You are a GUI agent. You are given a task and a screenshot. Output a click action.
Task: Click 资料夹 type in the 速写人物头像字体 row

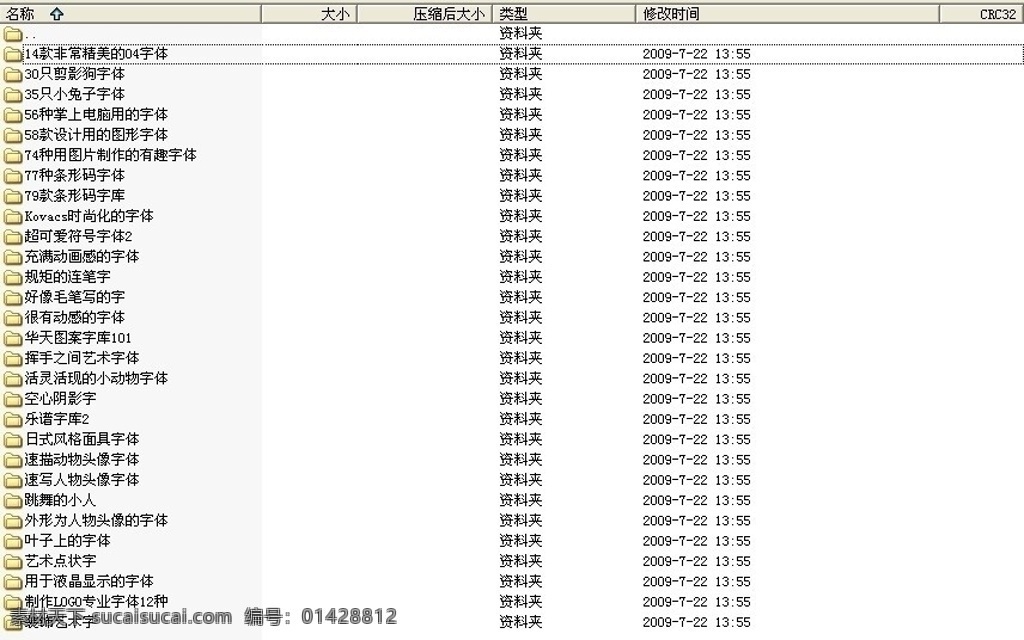tap(520, 479)
